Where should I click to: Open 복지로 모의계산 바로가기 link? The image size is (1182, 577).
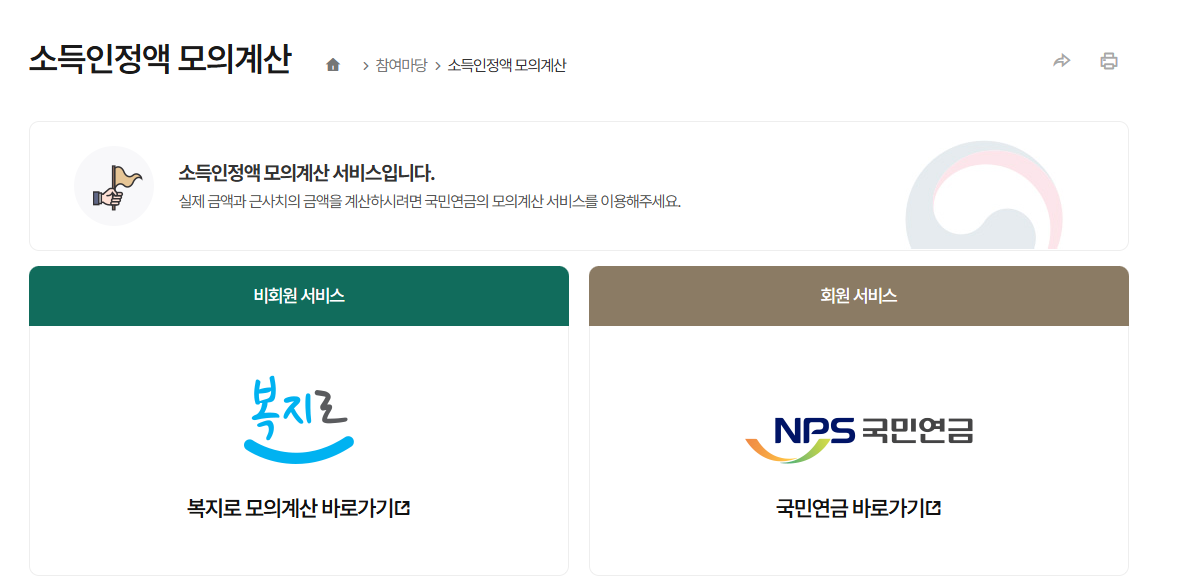pos(299,508)
